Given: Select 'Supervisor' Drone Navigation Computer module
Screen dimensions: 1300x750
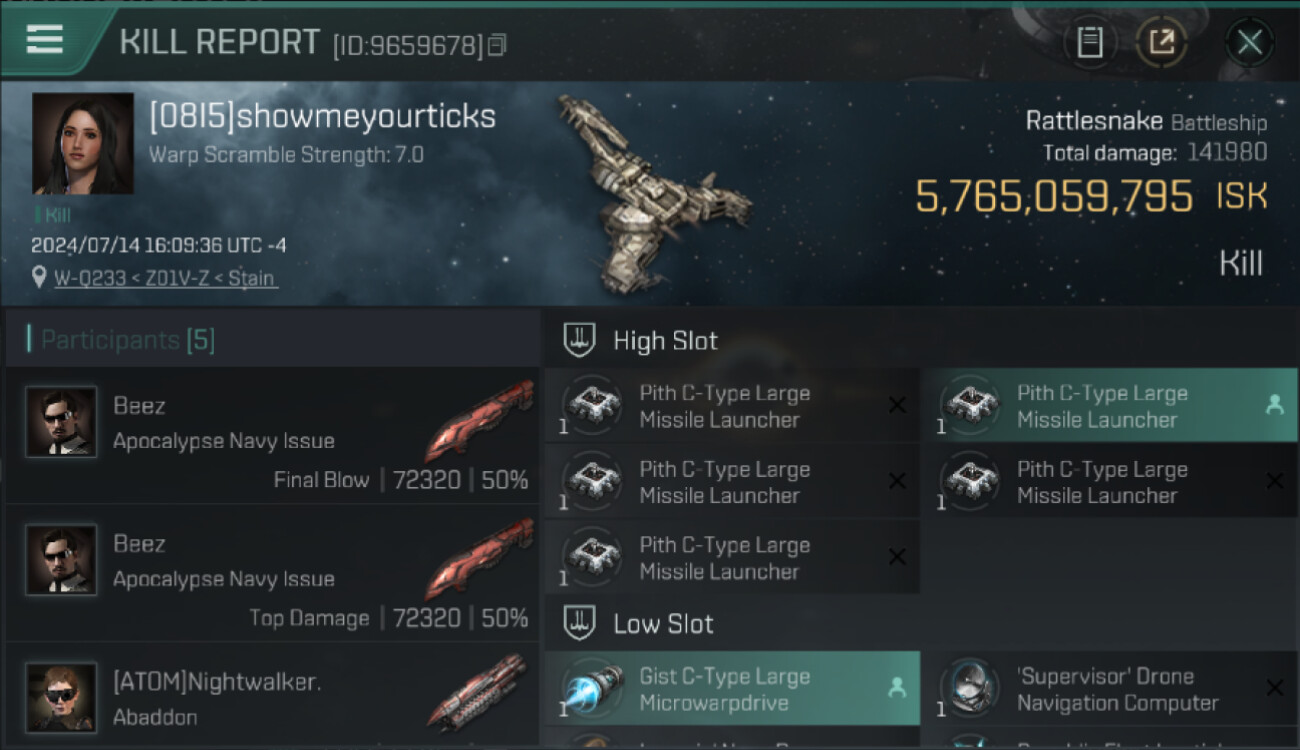Looking at the screenshot, I should (1109, 689).
